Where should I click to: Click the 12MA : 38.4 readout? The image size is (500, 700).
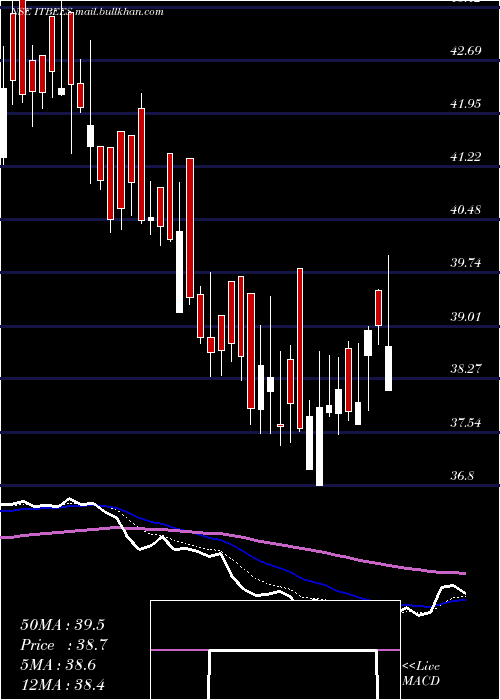(62, 684)
